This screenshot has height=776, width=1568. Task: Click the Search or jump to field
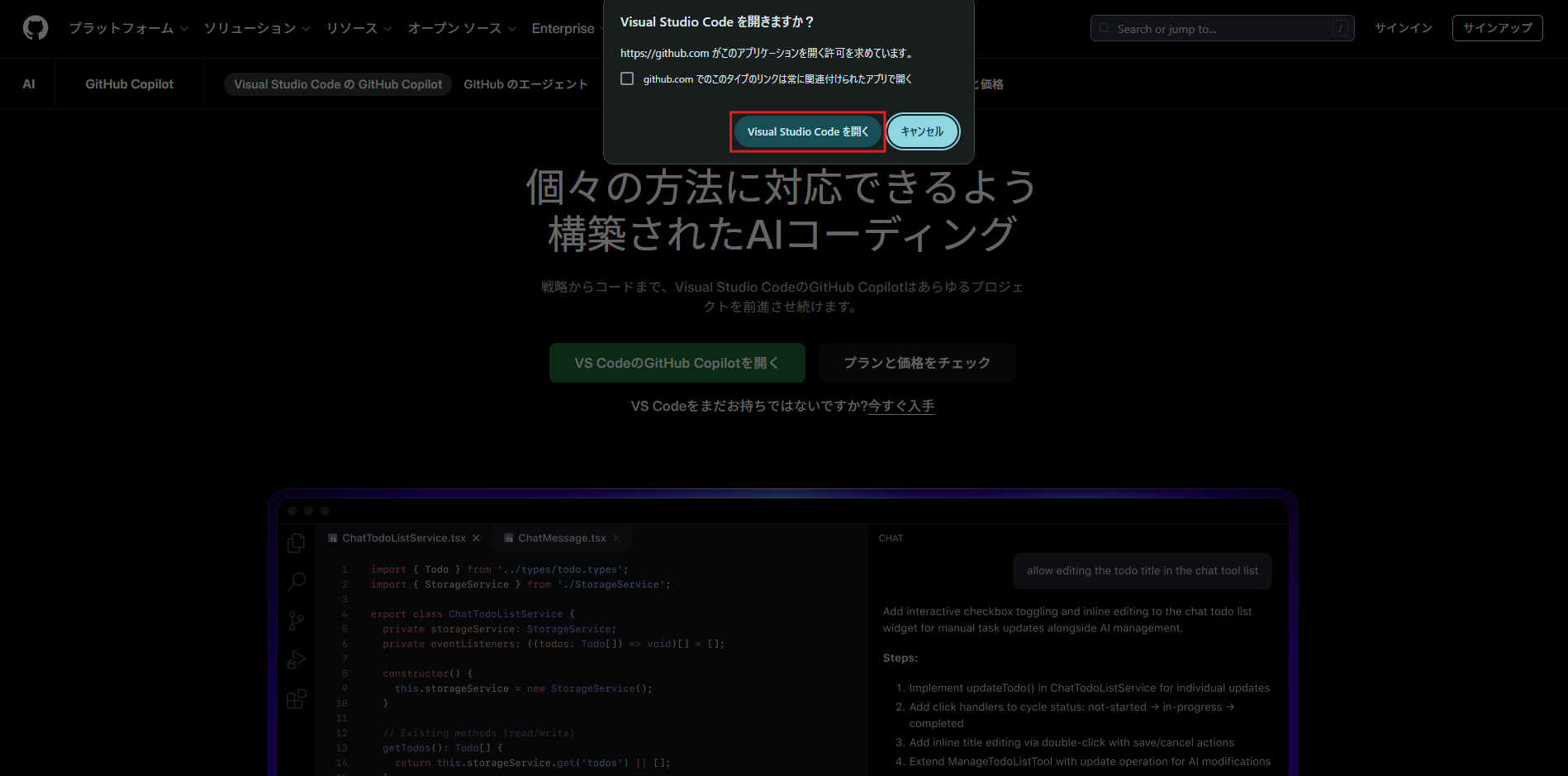pos(1221,28)
